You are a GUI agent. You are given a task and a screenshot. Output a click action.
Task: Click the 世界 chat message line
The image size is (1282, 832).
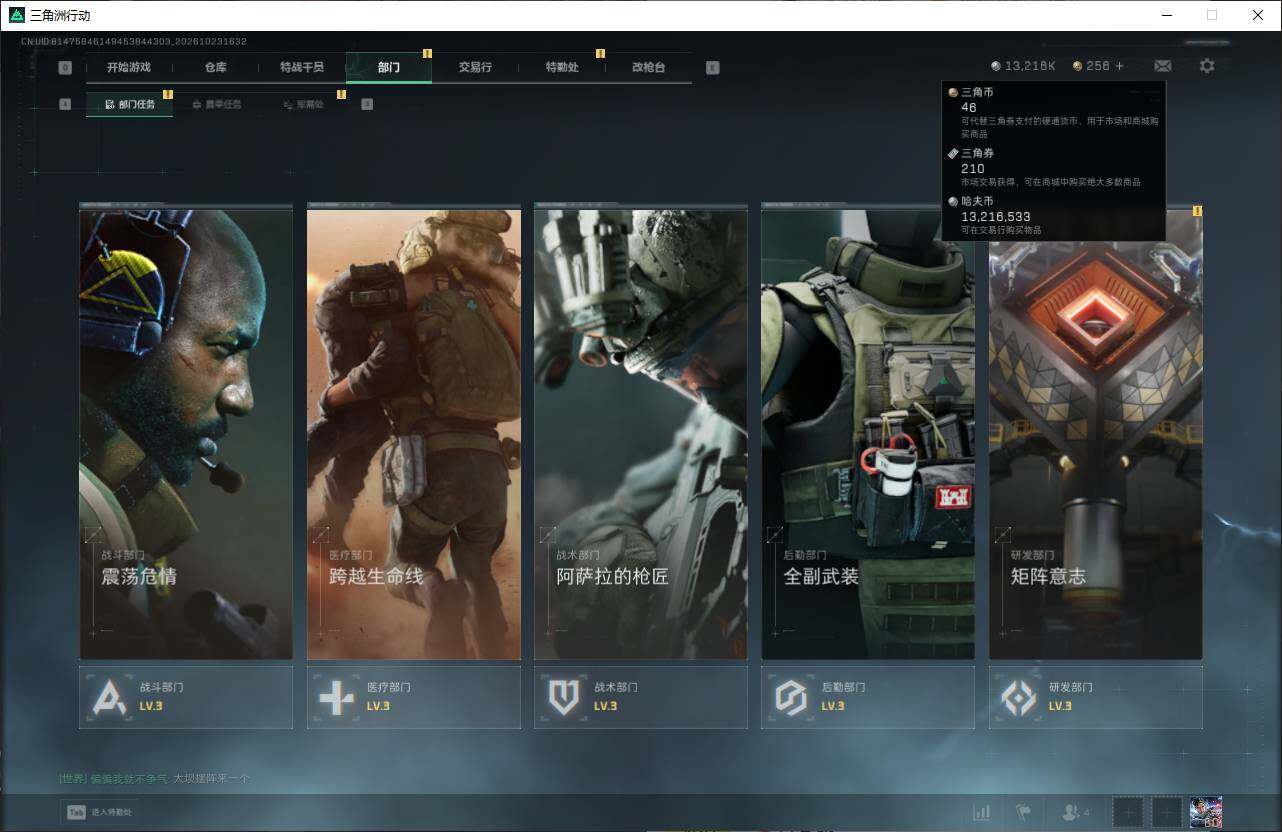(154, 778)
